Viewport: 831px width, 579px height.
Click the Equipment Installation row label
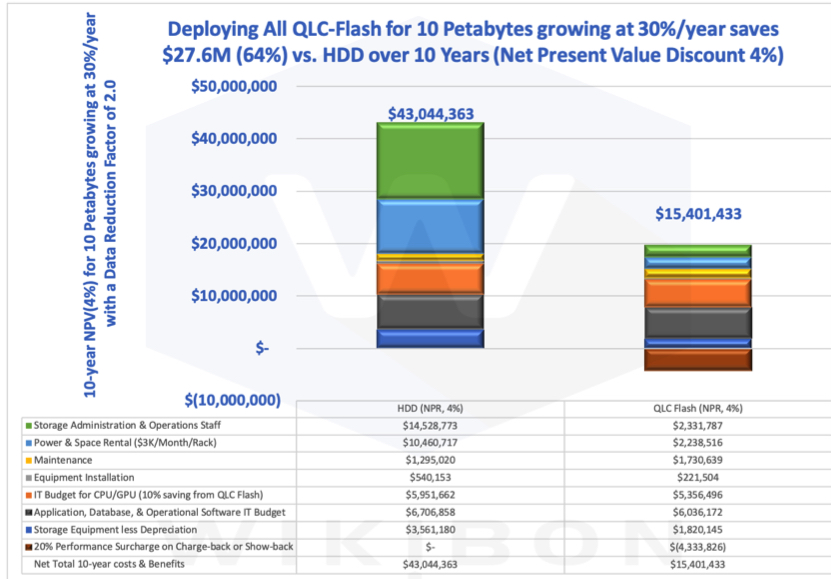(84, 478)
